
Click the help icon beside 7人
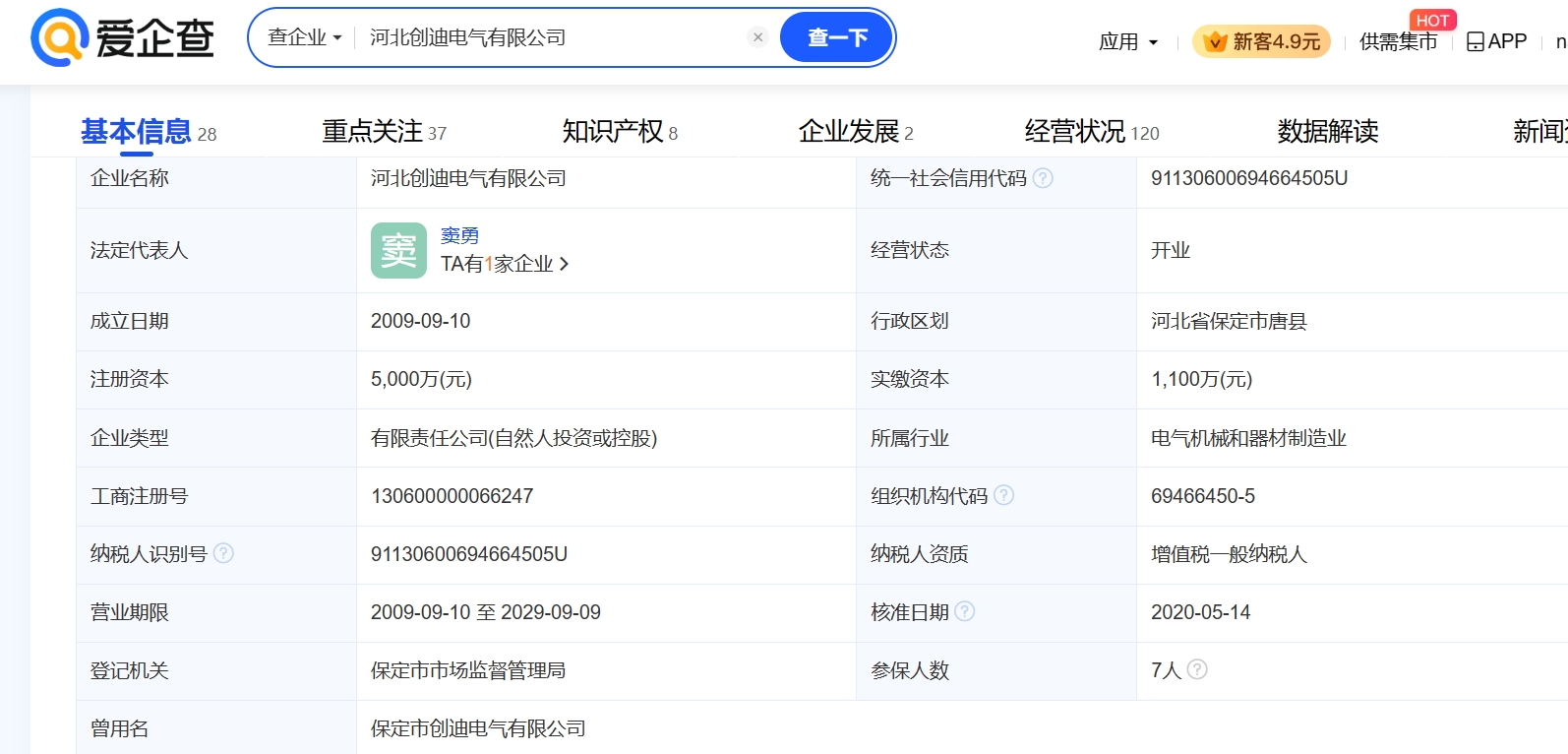pyautogui.click(x=1197, y=669)
